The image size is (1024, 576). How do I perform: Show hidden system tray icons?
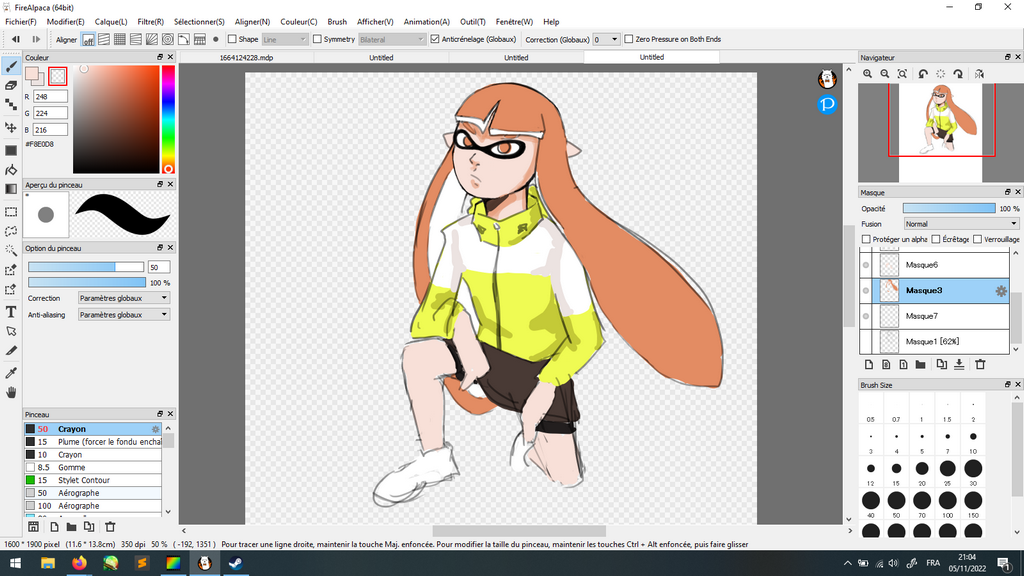848,563
